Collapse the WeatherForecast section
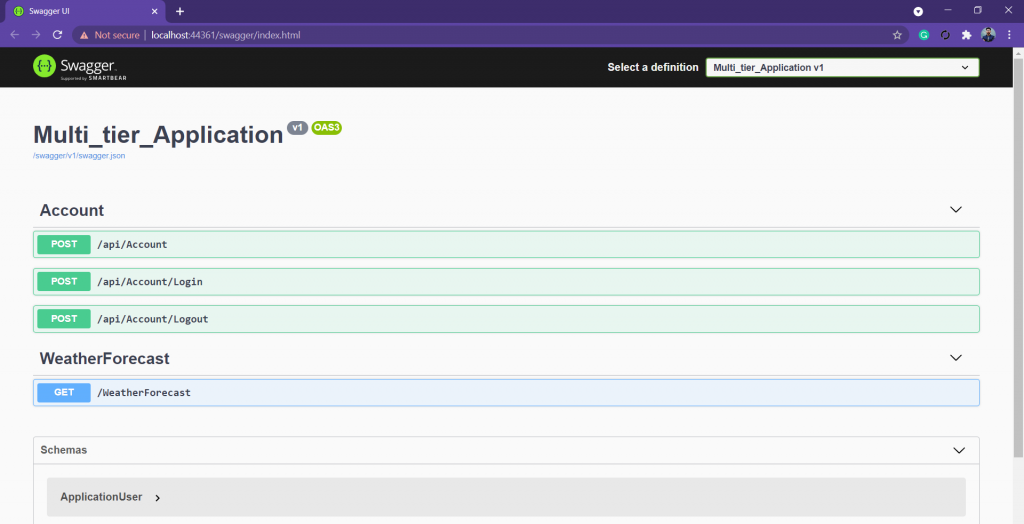1024x524 pixels. [956, 358]
